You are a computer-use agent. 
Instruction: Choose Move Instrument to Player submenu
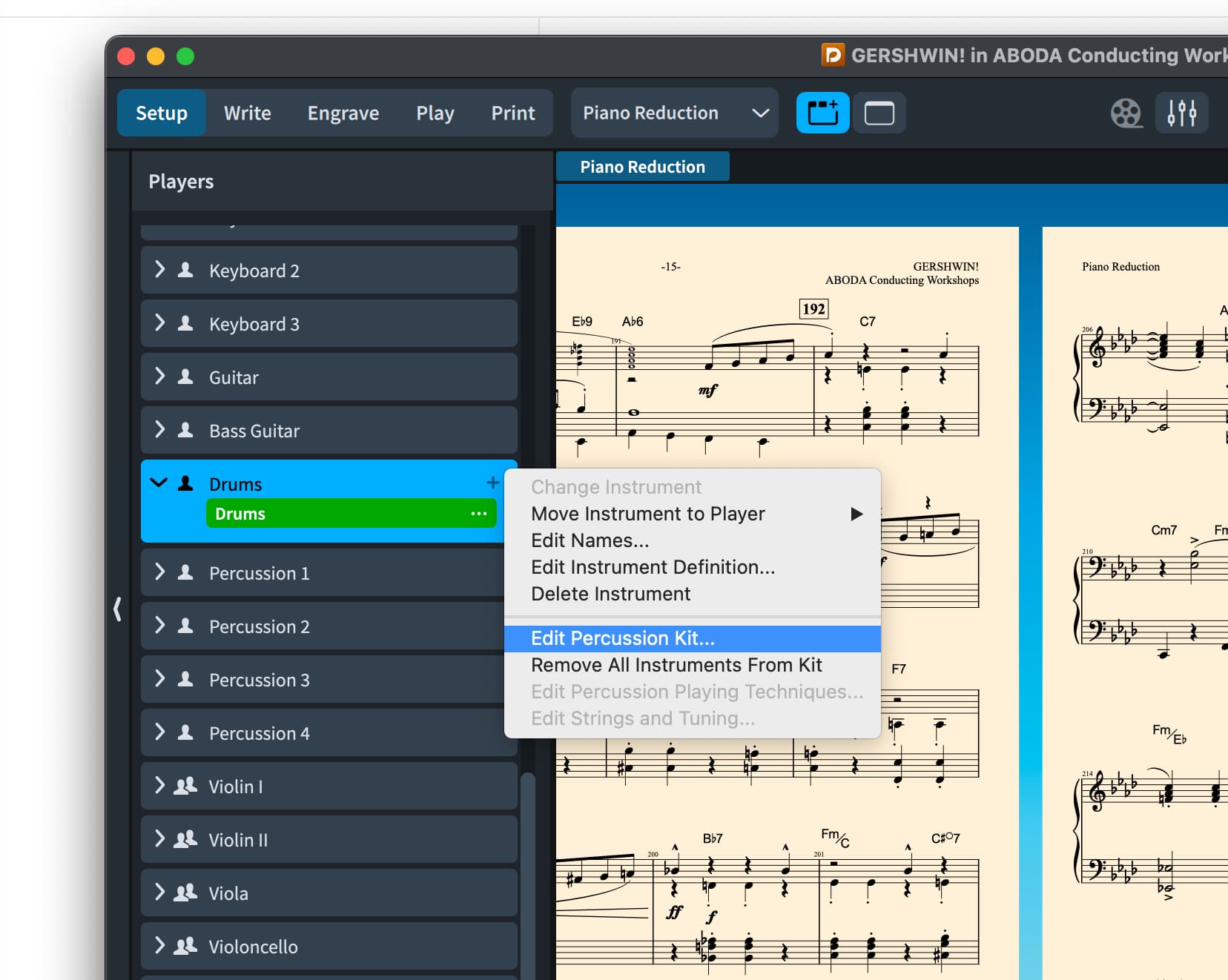(693, 514)
